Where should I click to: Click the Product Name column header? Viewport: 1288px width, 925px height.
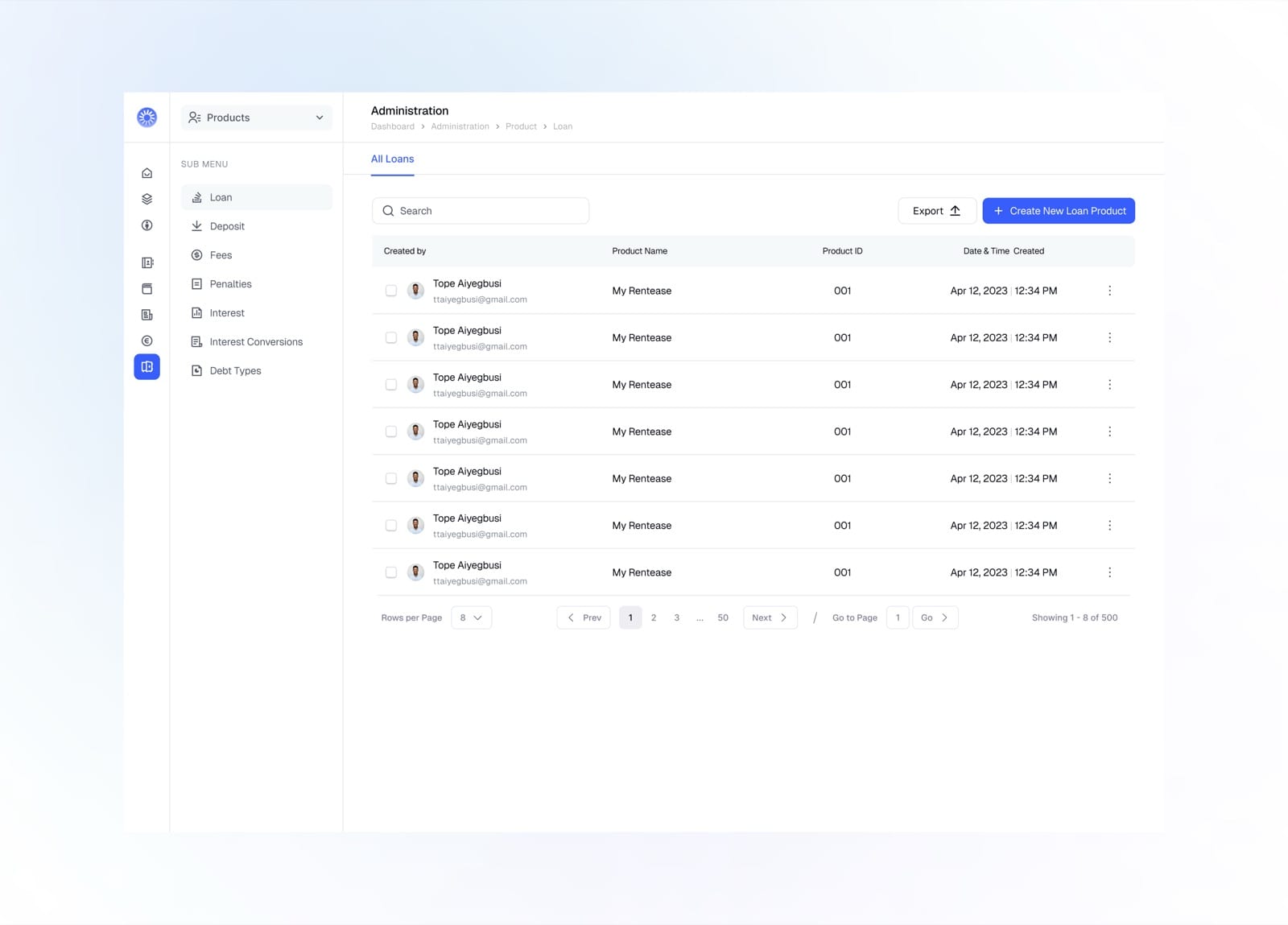tap(639, 251)
